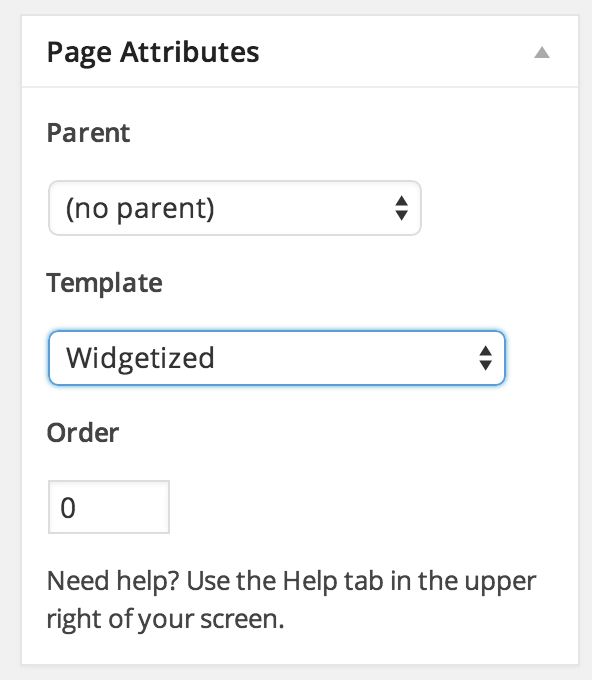Click the down arrow in Template select

(x=485, y=365)
